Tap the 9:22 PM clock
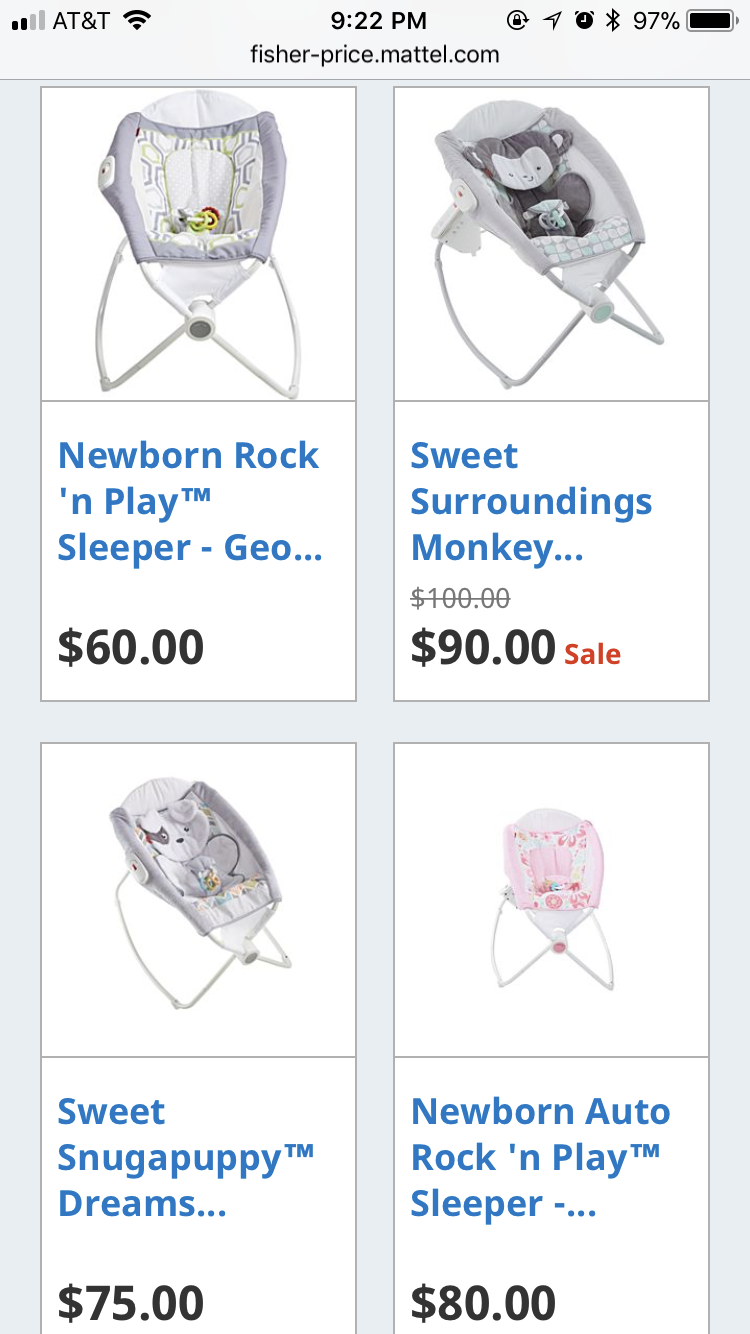This screenshot has height=1334, width=750. pos(378,20)
